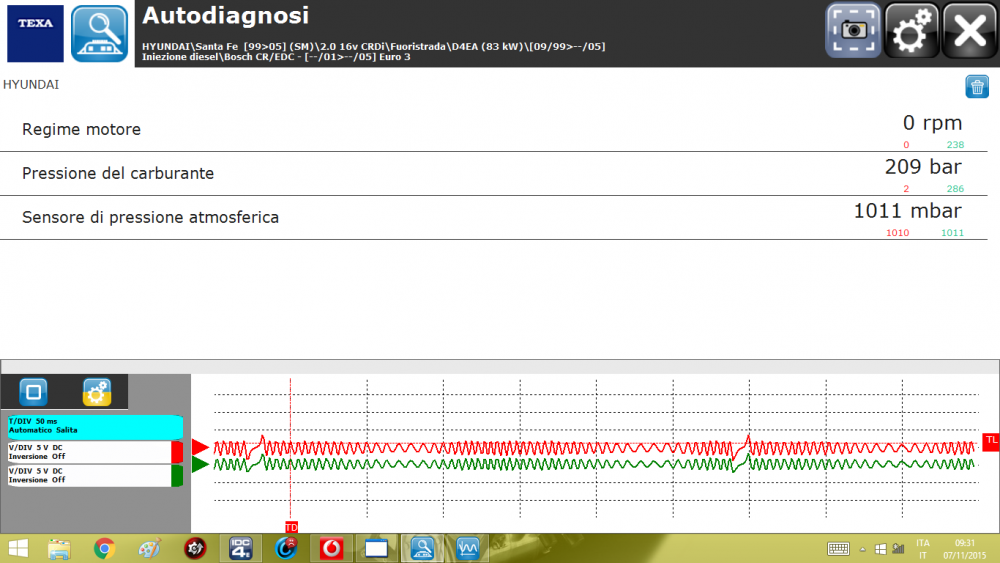This screenshot has width=1000, height=563.
Task: Select the T/DIV 50 ms timebase panel
Action: (x=94, y=427)
